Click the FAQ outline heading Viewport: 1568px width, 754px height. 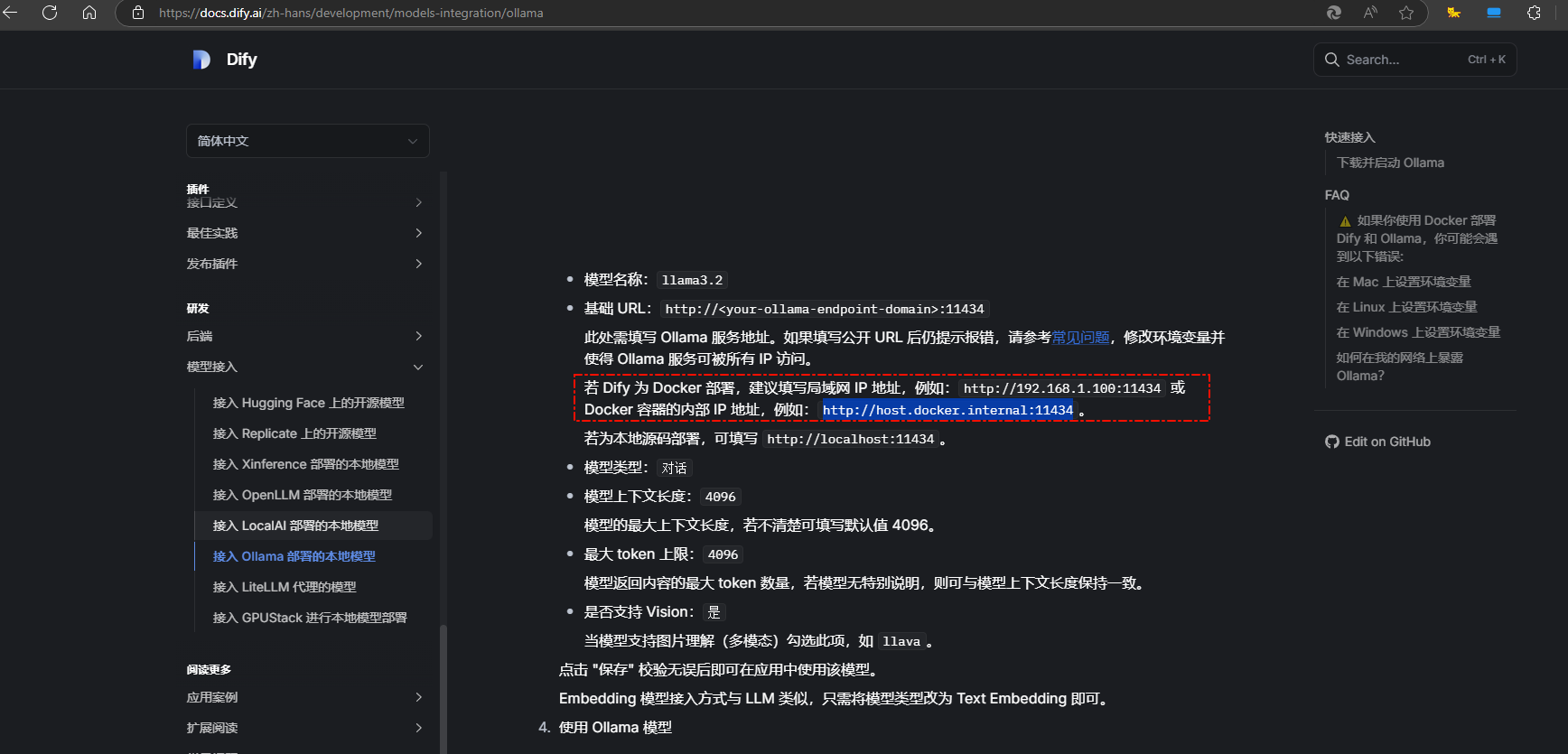pos(1337,195)
